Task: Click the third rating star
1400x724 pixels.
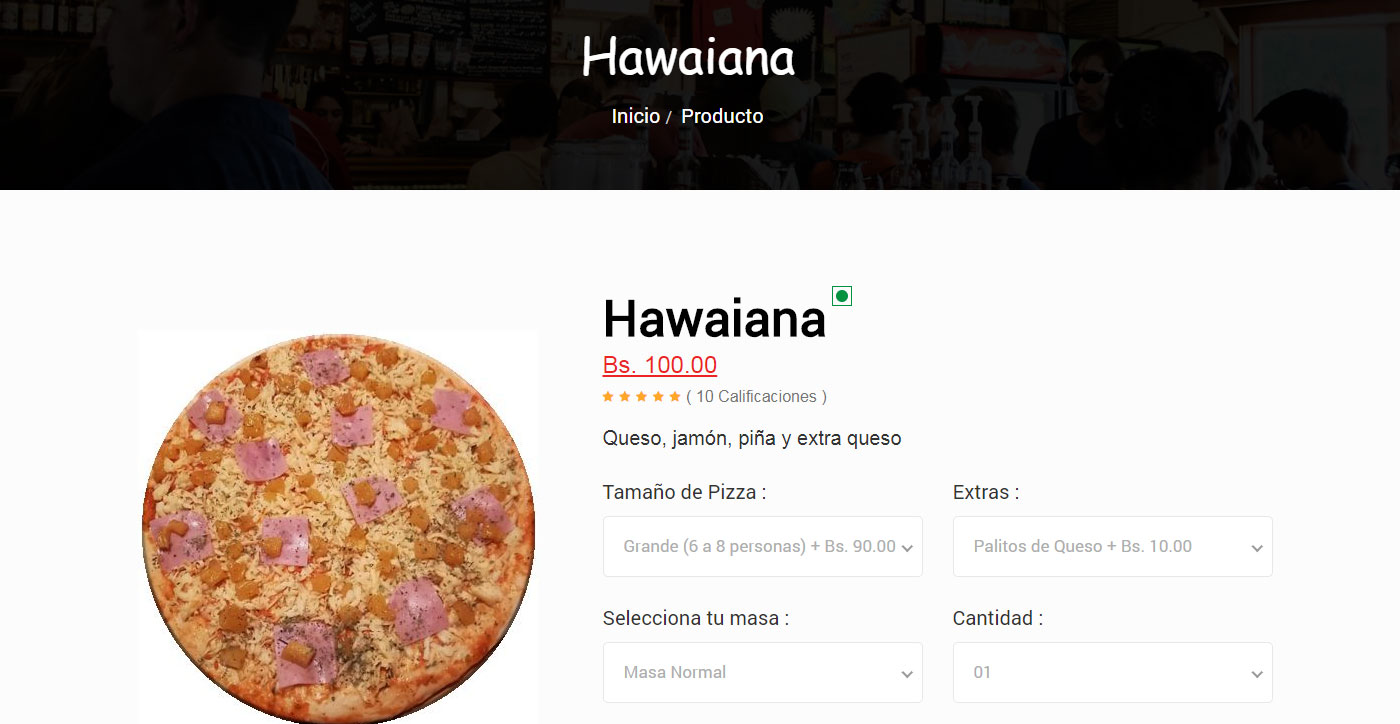Action: 642,397
